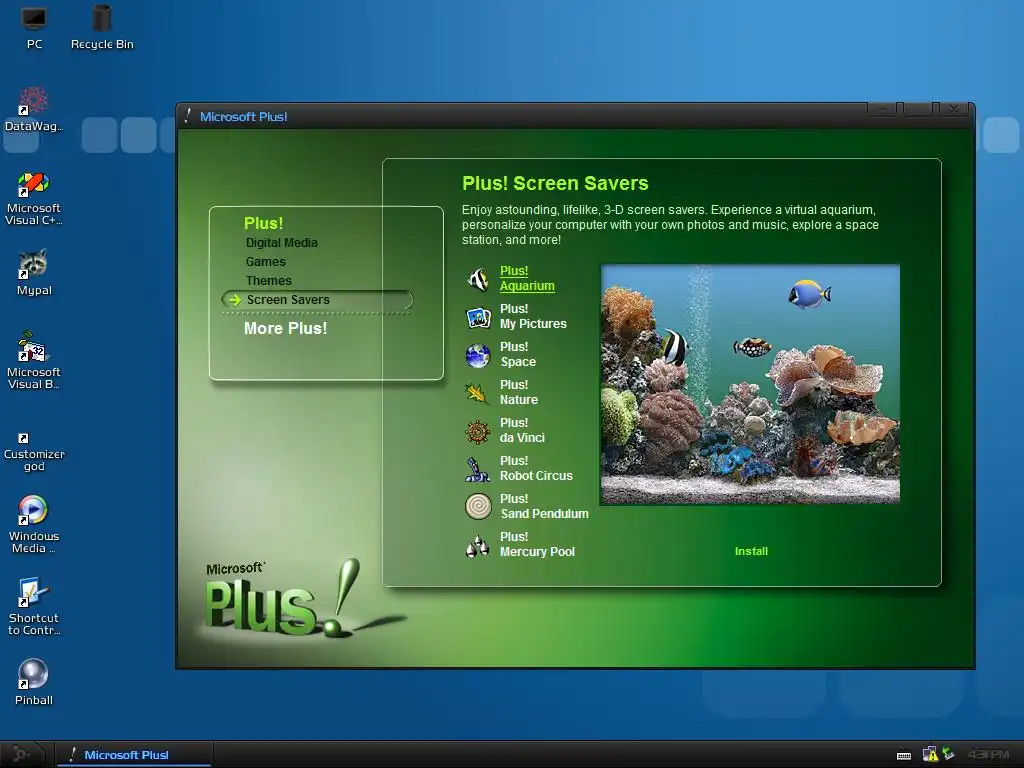Select the Pinball desktop icon
The image size is (1024, 768).
(33, 682)
